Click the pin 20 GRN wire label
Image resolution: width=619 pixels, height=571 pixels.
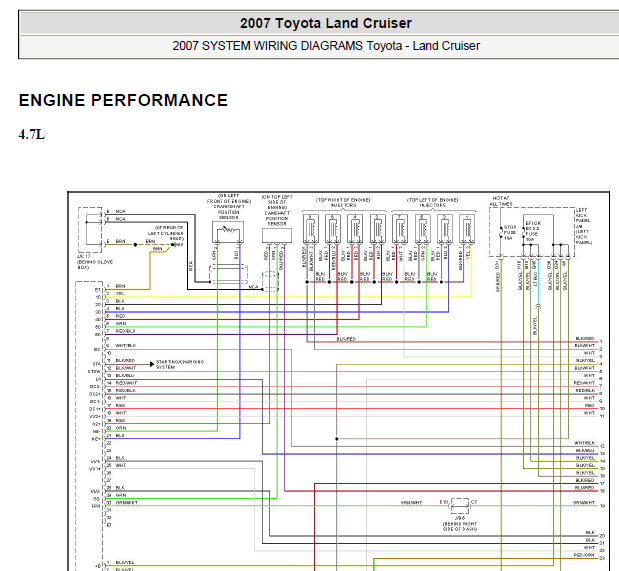click(120, 428)
